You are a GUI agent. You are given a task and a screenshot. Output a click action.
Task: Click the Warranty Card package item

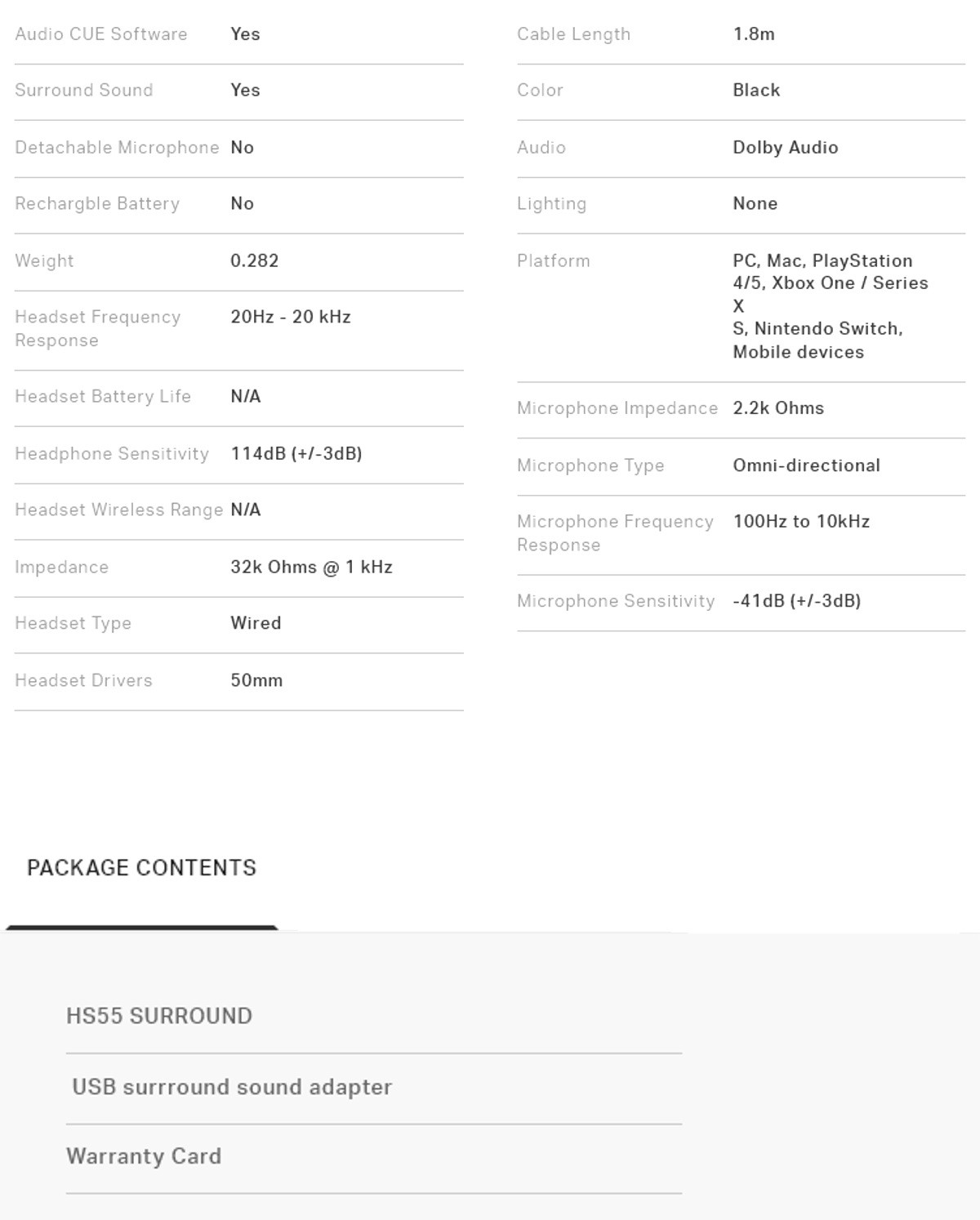tap(144, 1156)
